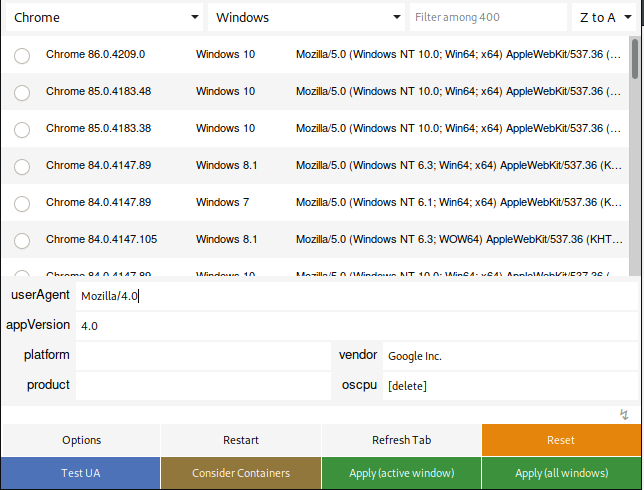Click the userAgent input field

click(x=356, y=296)
